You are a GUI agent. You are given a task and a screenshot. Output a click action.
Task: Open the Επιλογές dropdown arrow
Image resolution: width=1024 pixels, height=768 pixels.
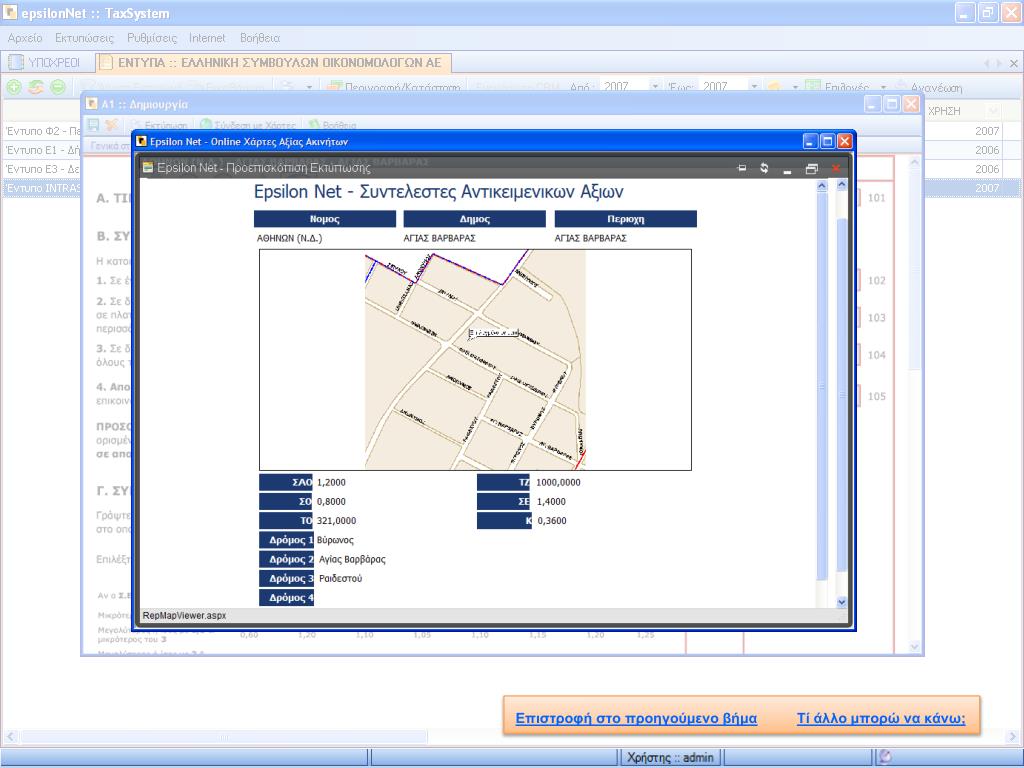pos(883,87)
